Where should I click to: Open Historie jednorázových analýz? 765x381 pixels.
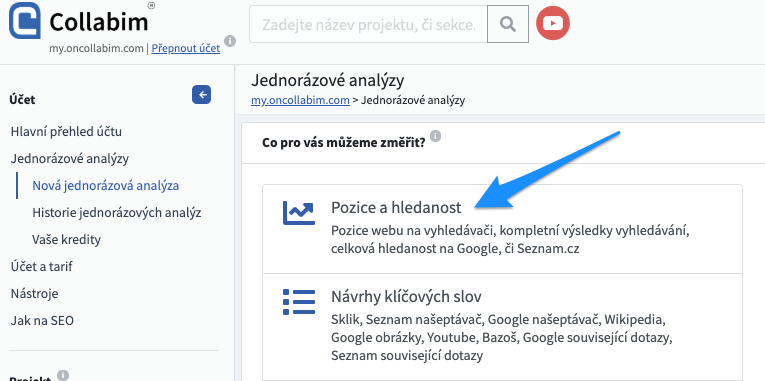coord(117,213)
